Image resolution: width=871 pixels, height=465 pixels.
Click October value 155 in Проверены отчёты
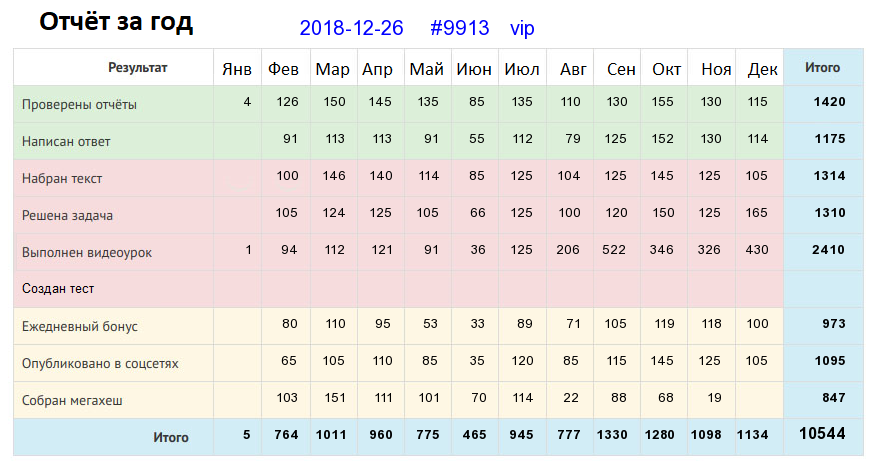tap(662, 102)
